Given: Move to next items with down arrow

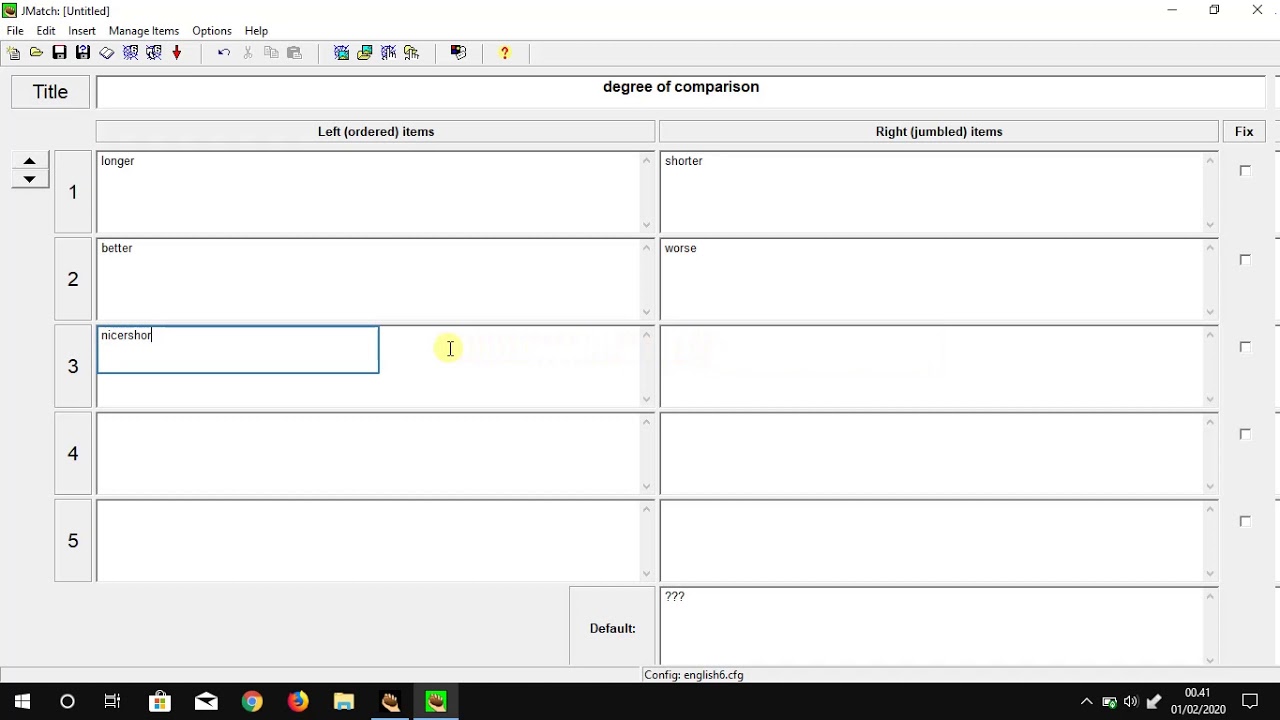Looking at the screenshot, I should click(30, 179).
